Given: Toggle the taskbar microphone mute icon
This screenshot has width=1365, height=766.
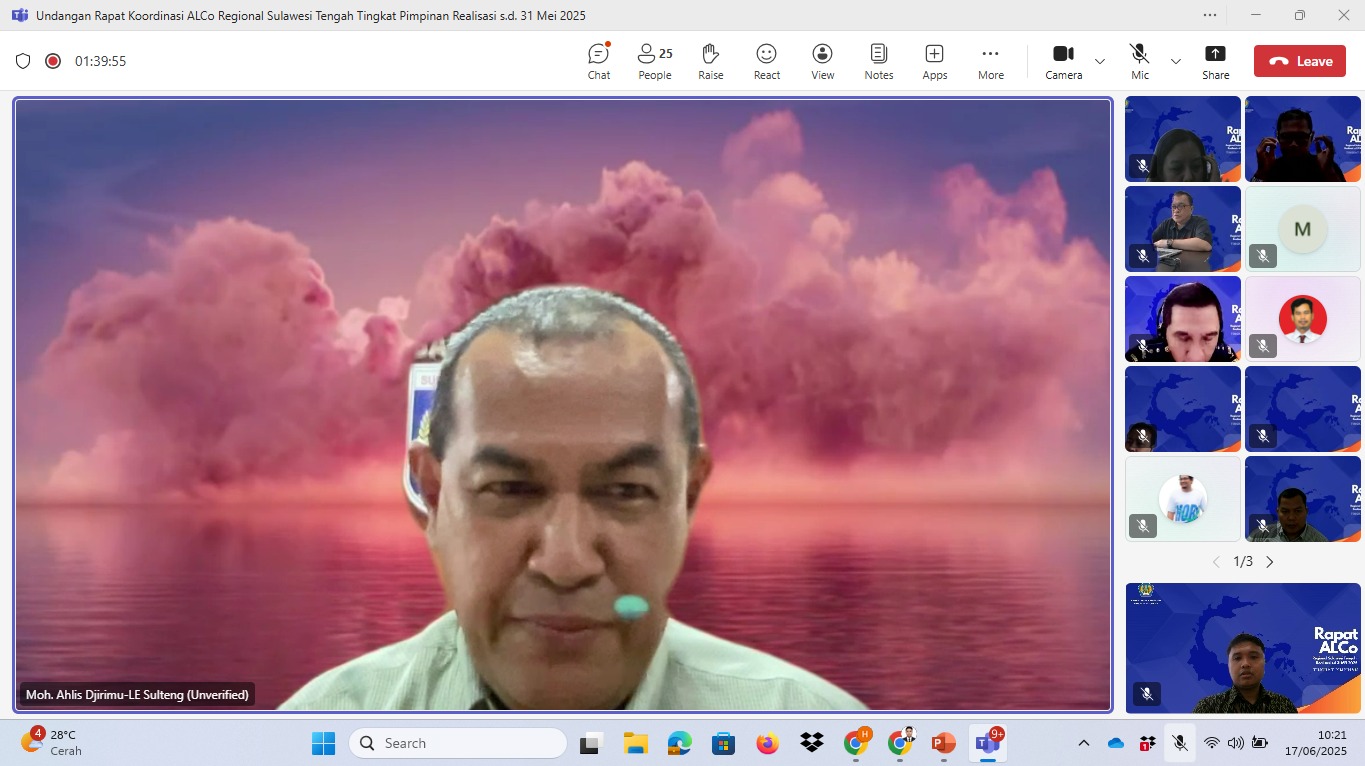Looking at the screenshot, I should [x=1180, y=743].
